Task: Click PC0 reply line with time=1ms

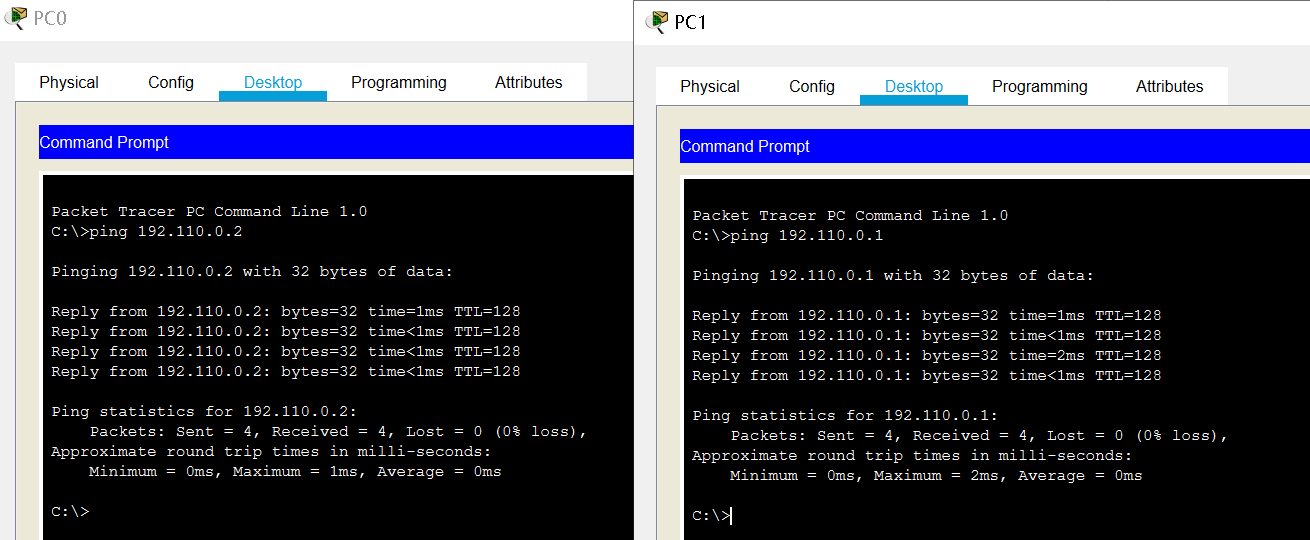Action: click(x=286, y=312)
